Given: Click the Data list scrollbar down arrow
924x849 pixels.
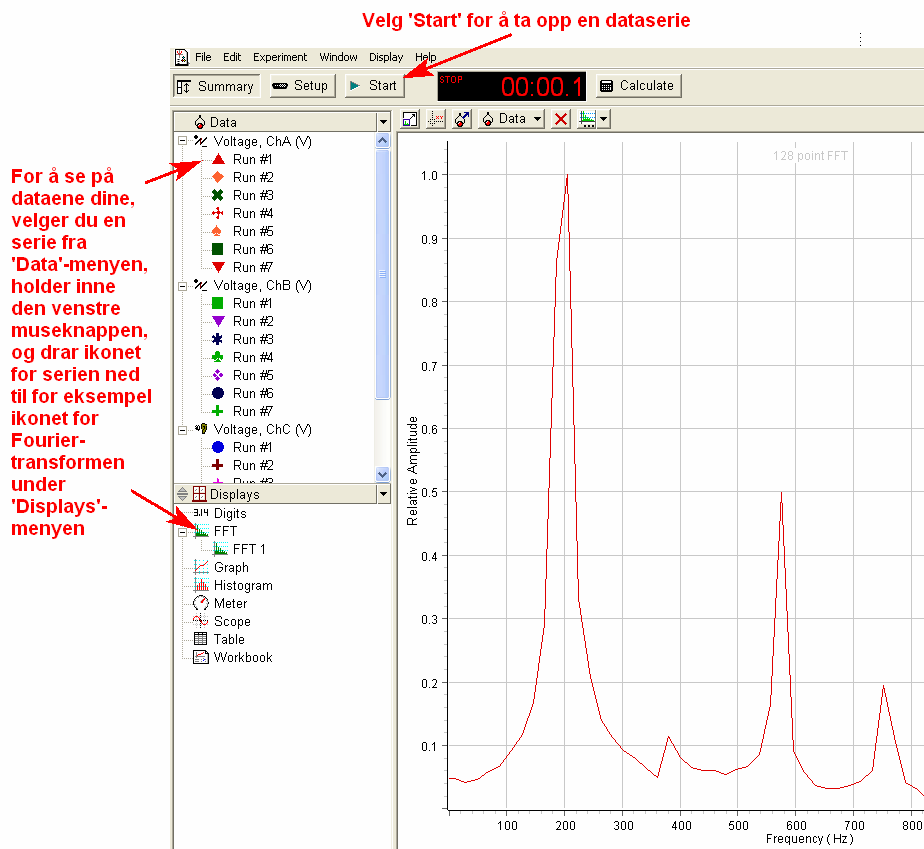Looking at the screenshot, I should tap(382, 474).
